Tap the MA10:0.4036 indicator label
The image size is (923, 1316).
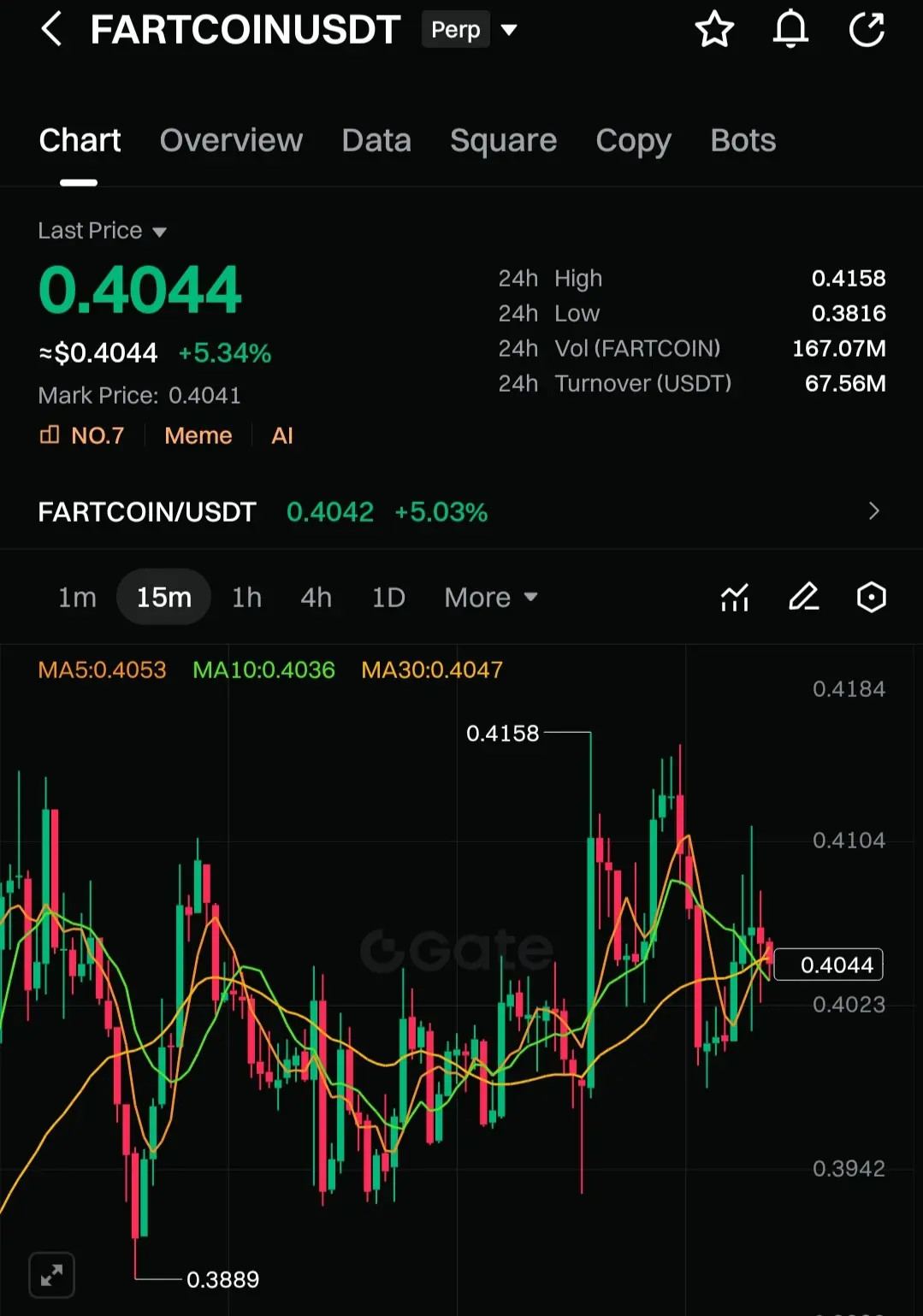click(263, 670)
